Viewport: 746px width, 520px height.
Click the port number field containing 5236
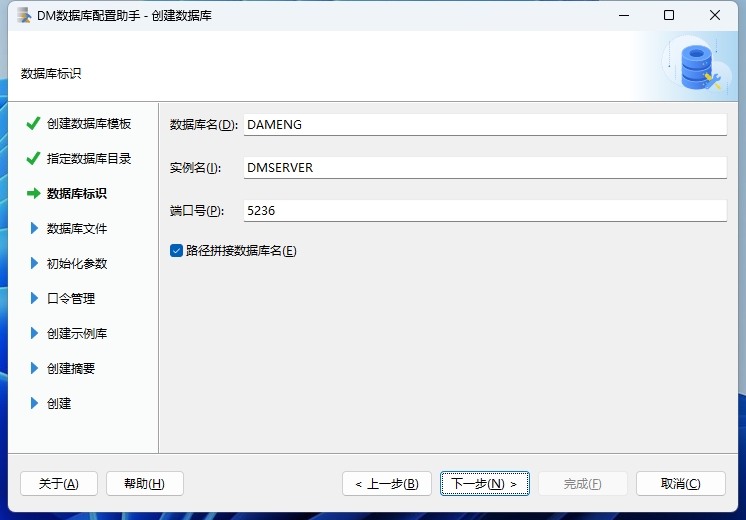click(x=485, y=211)
